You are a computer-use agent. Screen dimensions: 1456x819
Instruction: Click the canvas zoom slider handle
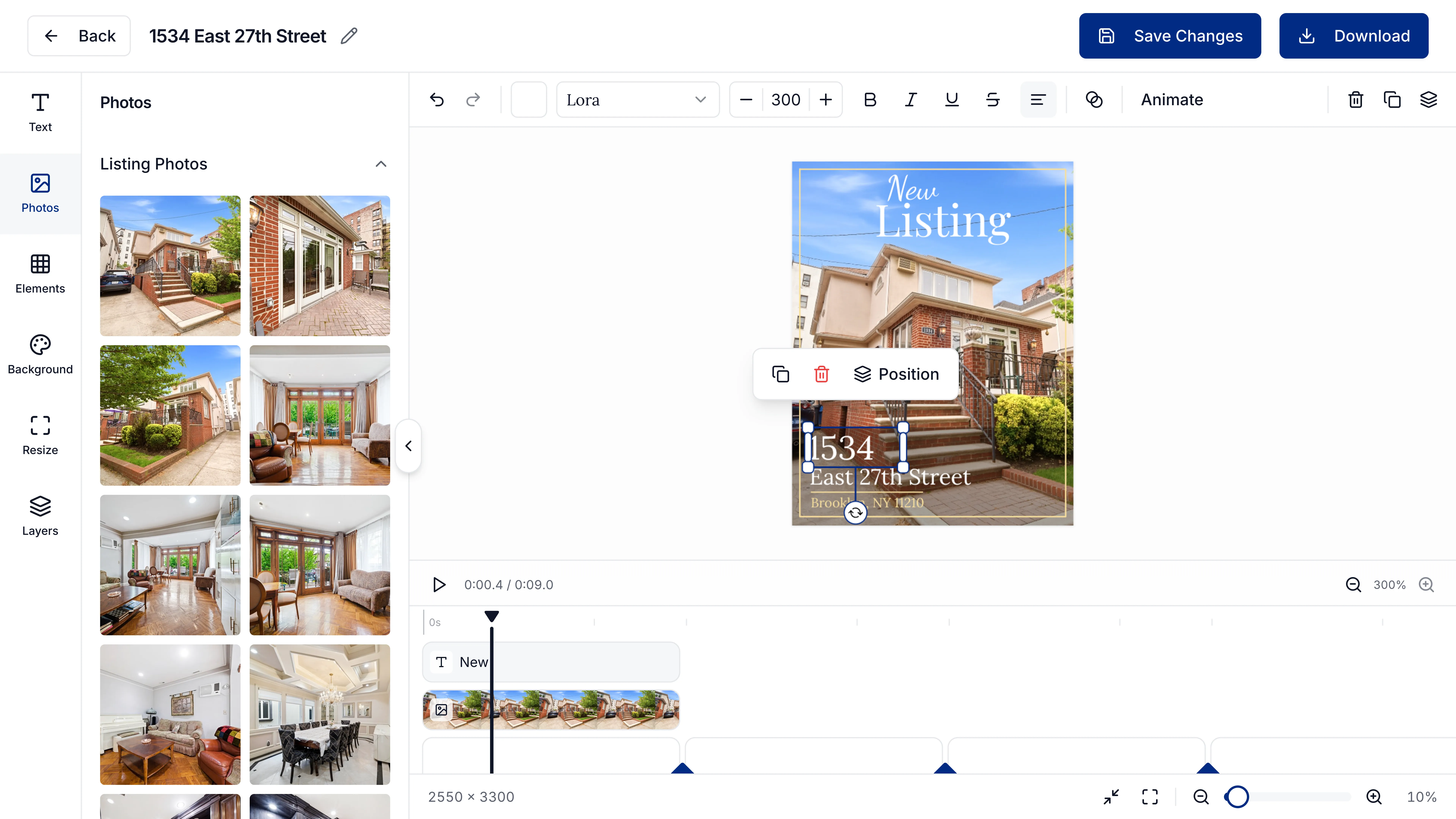coord(1238,797)
